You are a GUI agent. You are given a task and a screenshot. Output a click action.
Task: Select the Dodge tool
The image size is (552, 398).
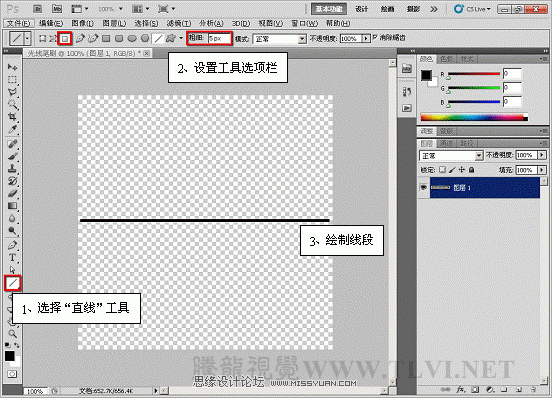pyautogui.click(x=12, y=231)
